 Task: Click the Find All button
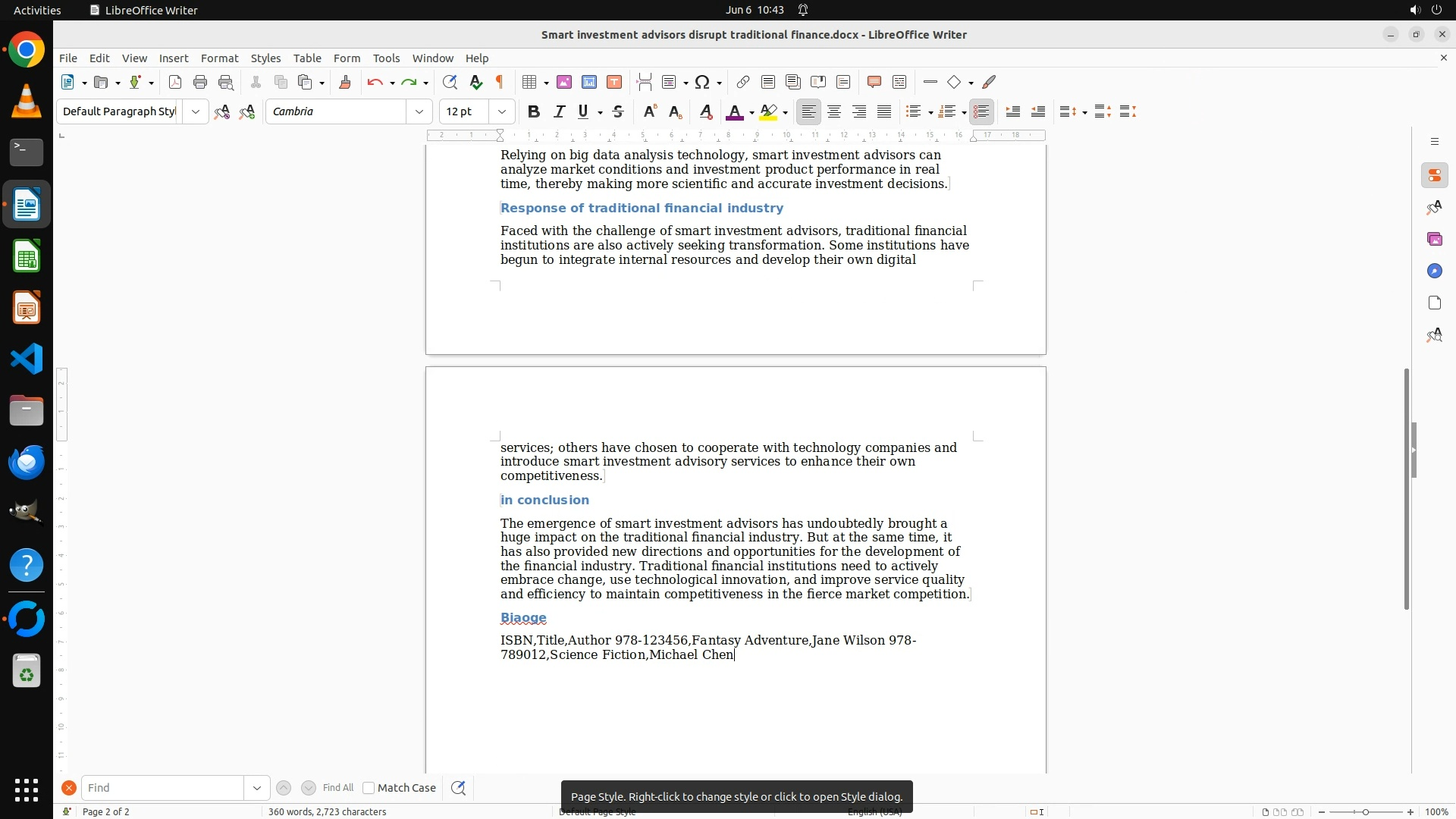coord(337,788)
